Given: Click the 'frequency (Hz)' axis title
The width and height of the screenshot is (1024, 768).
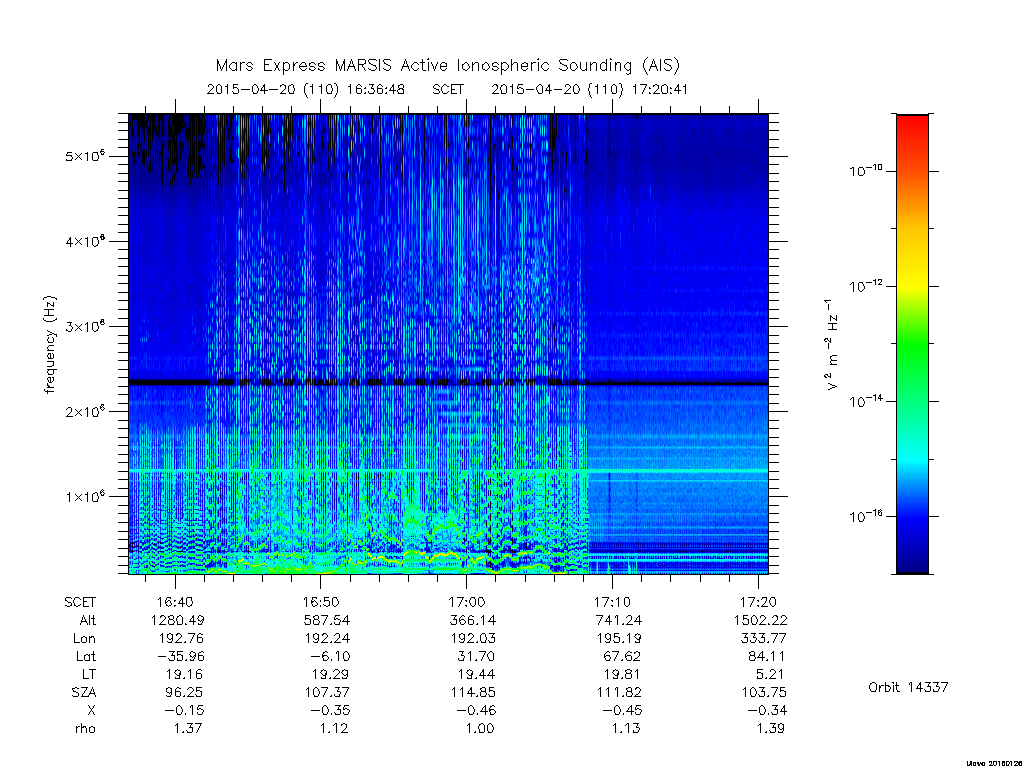Looking at the screenshot, I should tap(50, 345).
